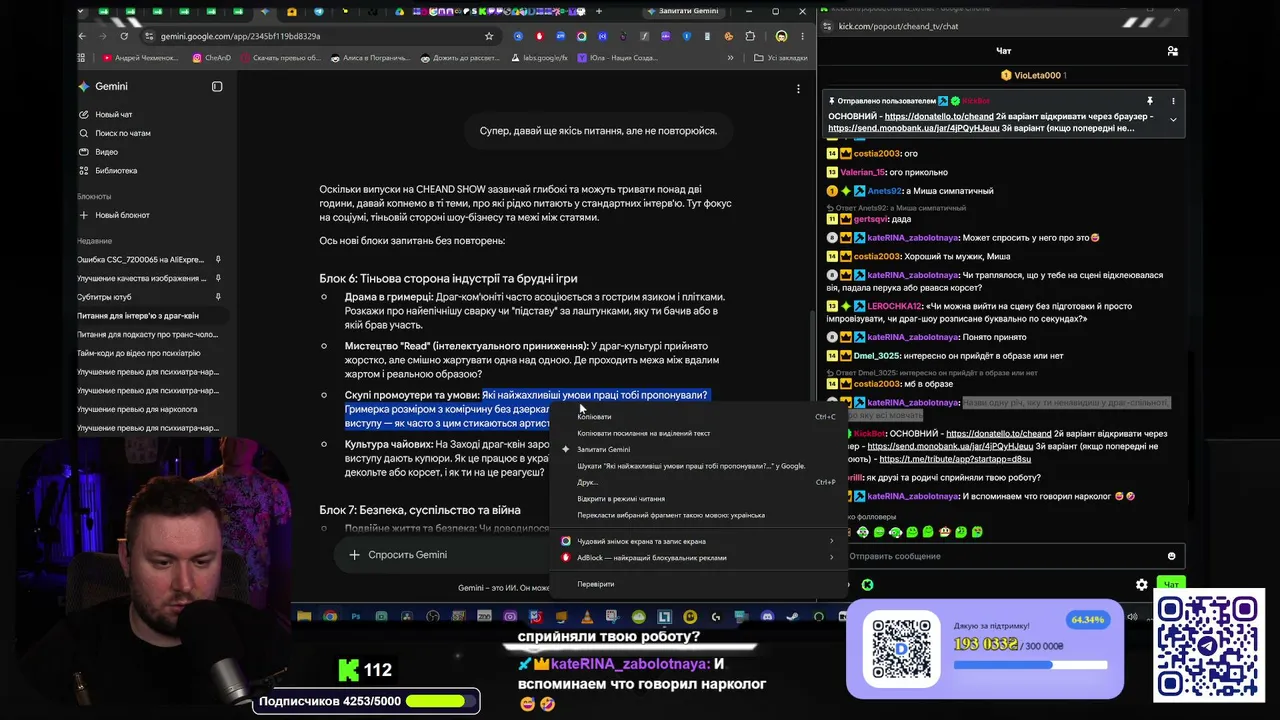Expand the pinned message in Kick chat
This screenshot has width=1280, height=720.
click(x=1173, y=120)
